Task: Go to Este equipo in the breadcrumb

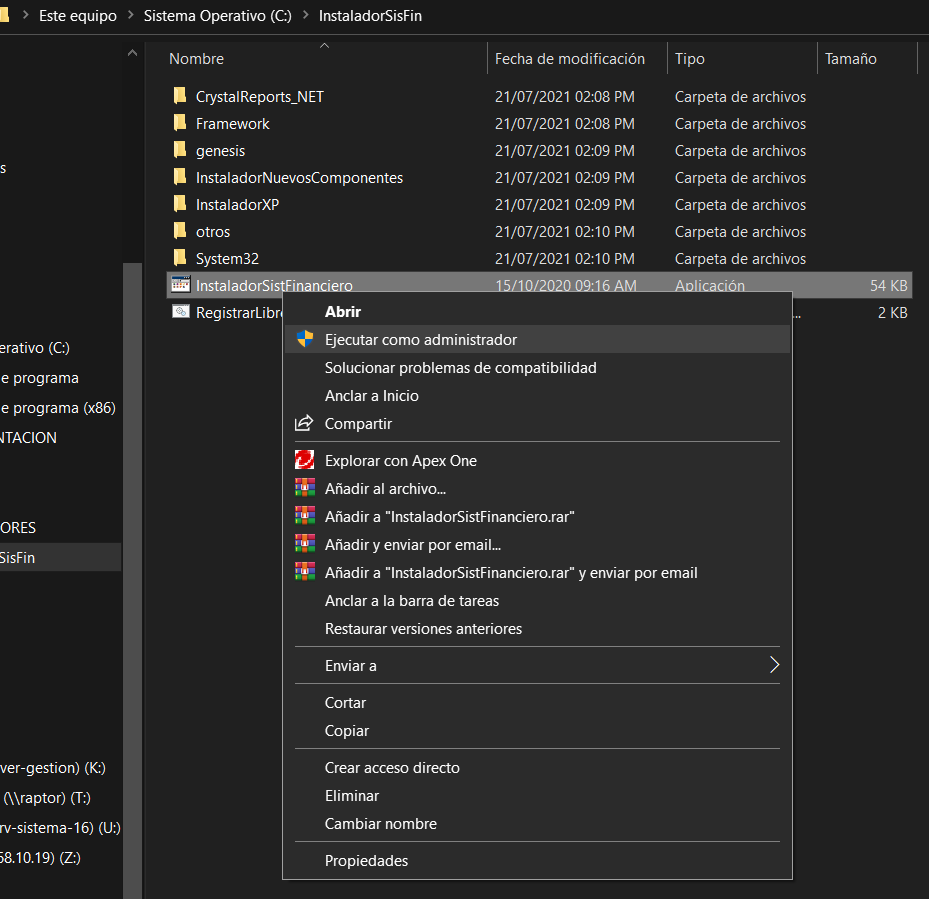Action: pyautogui.click(x=78, y=15)
